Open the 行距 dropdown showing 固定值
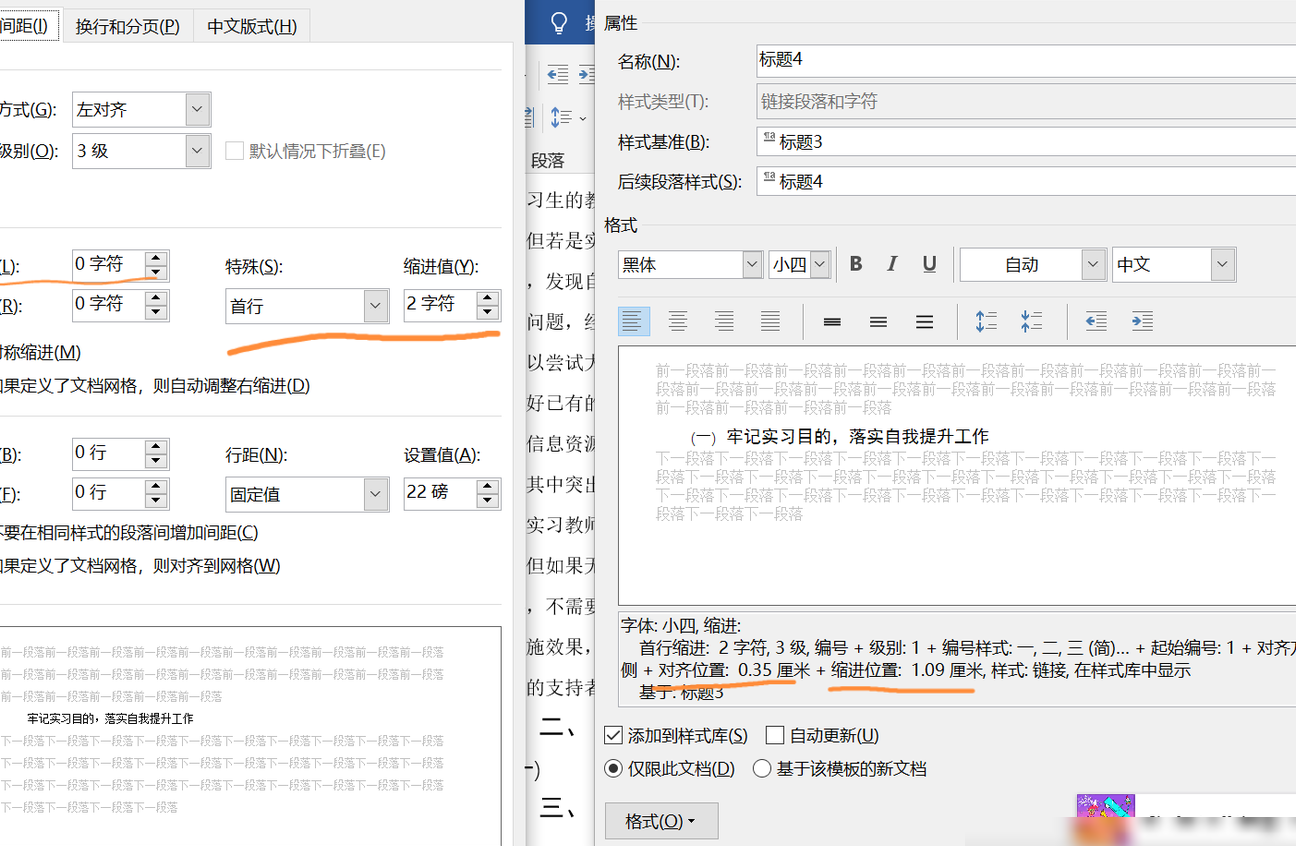Image resolution: width=1296 pixels, height=846 pixels. point(307,494)
